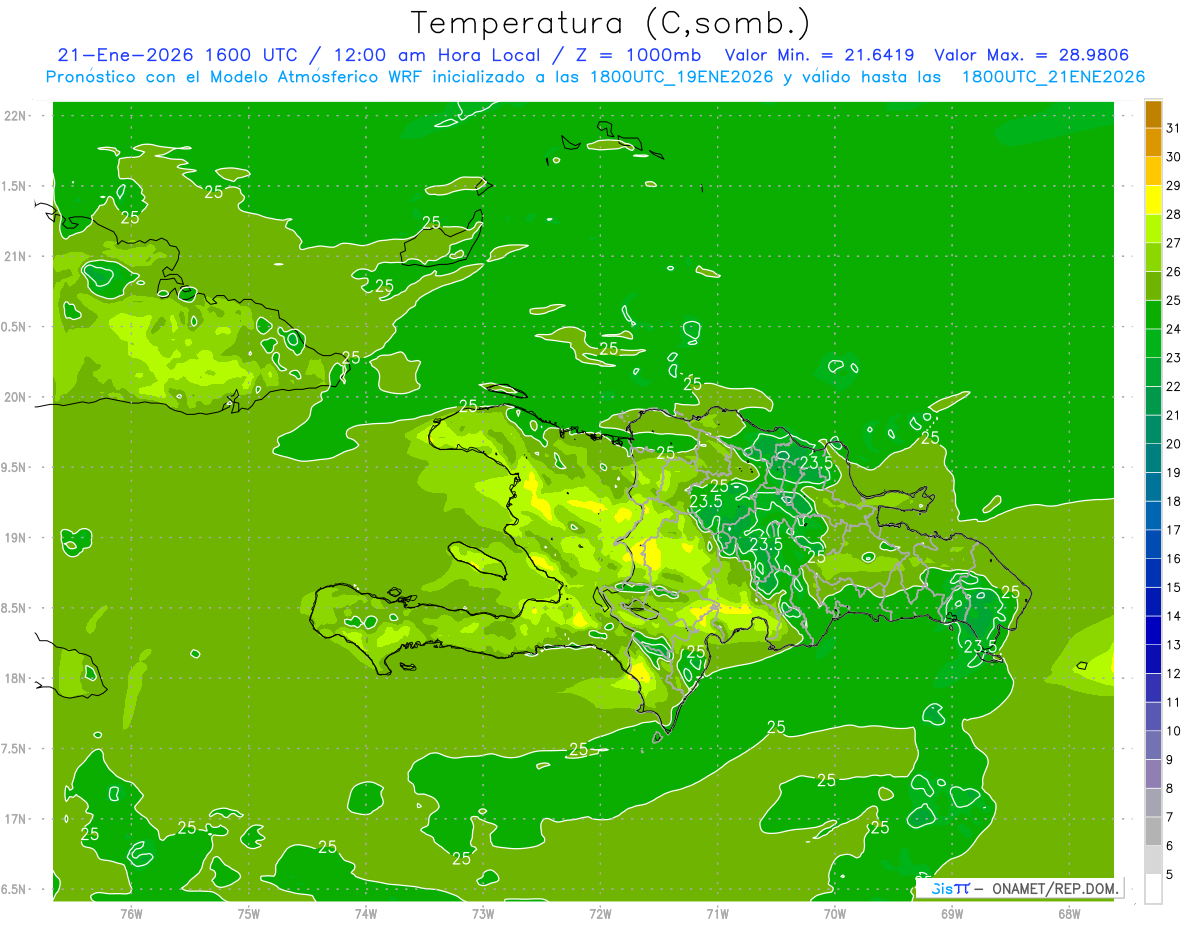This screenshot has width=1200, height=927.
Task: Click the 76W longitude axis label
Action: pyautogui.click(x=131, y=913)
